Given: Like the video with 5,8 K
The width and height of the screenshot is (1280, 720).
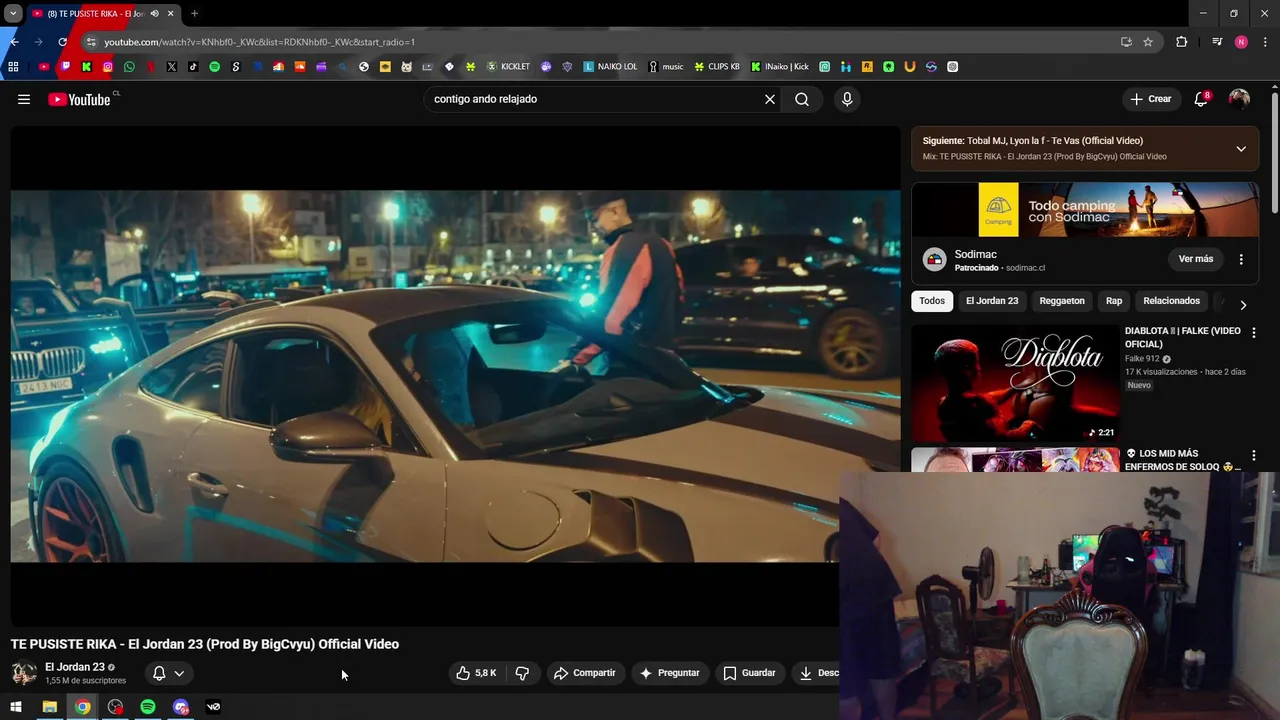Looking at the screenshot, I should coord(477,673).
